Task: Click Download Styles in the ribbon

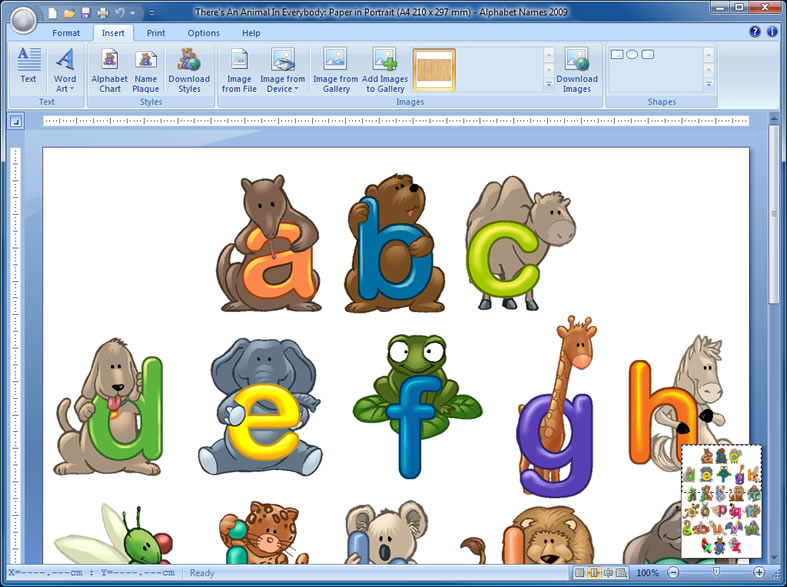Action: tap(189, 70)
